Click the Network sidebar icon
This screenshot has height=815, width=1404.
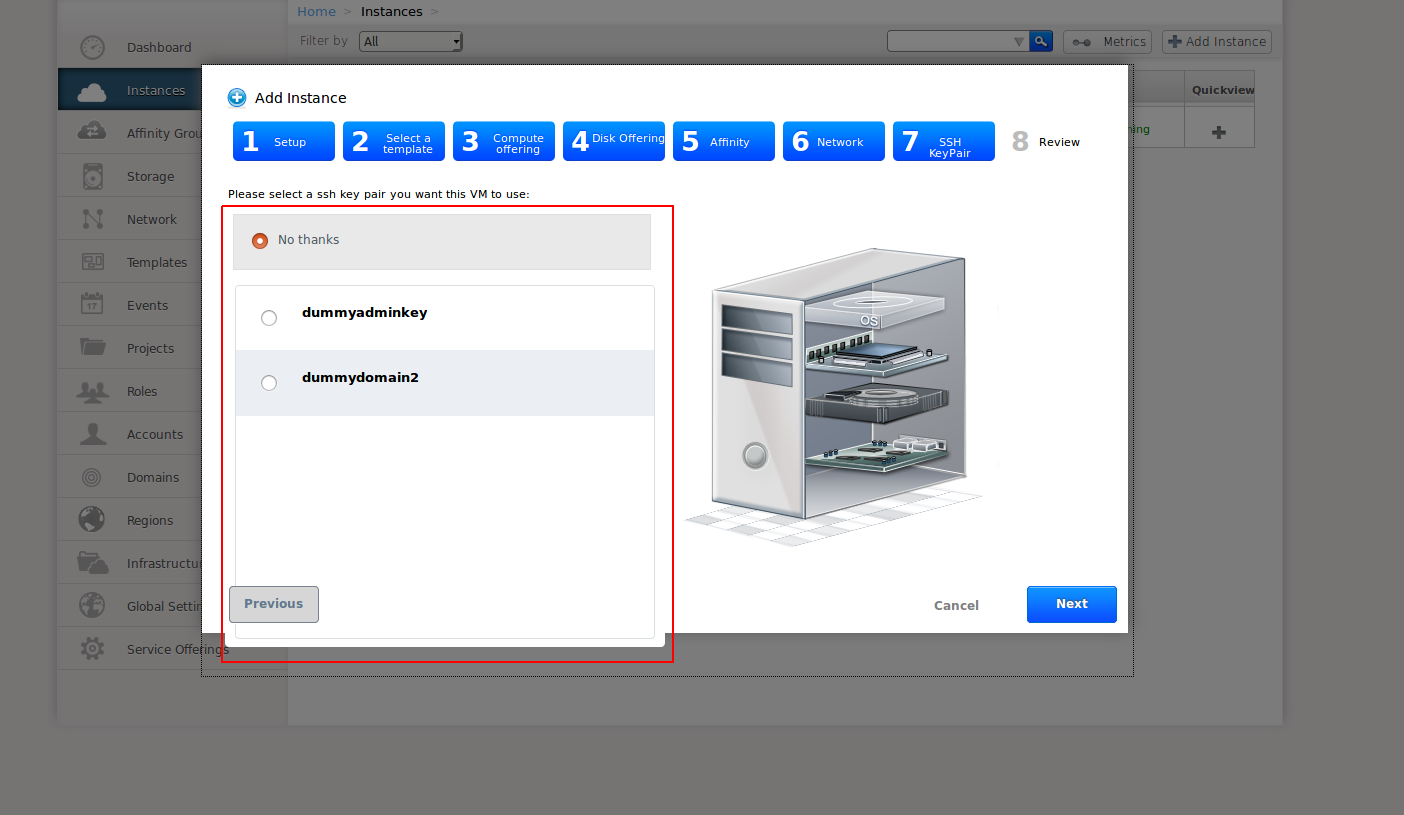coord(92,219)
